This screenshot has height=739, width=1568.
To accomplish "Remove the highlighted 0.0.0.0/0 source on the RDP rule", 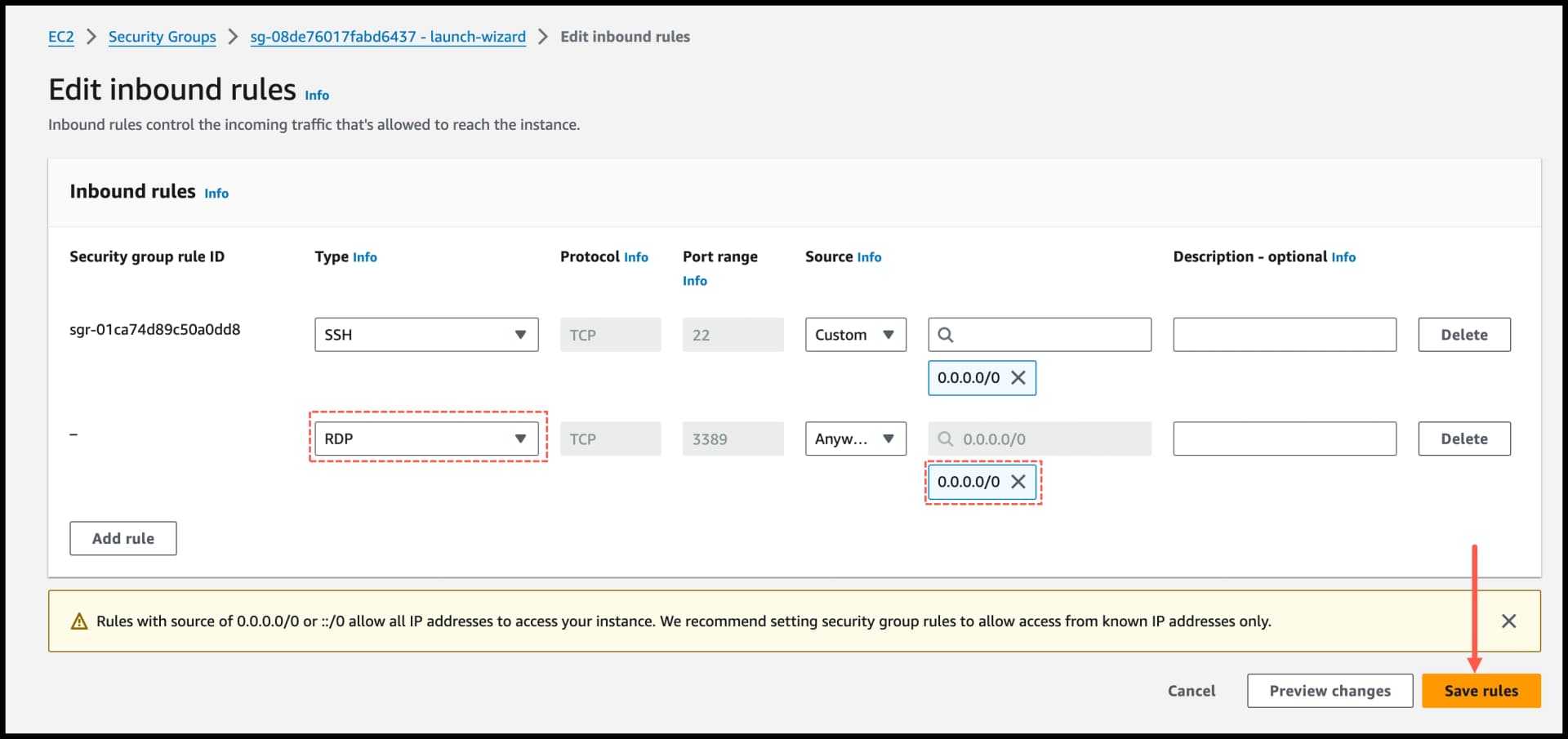I will (x=1019, y=482).
